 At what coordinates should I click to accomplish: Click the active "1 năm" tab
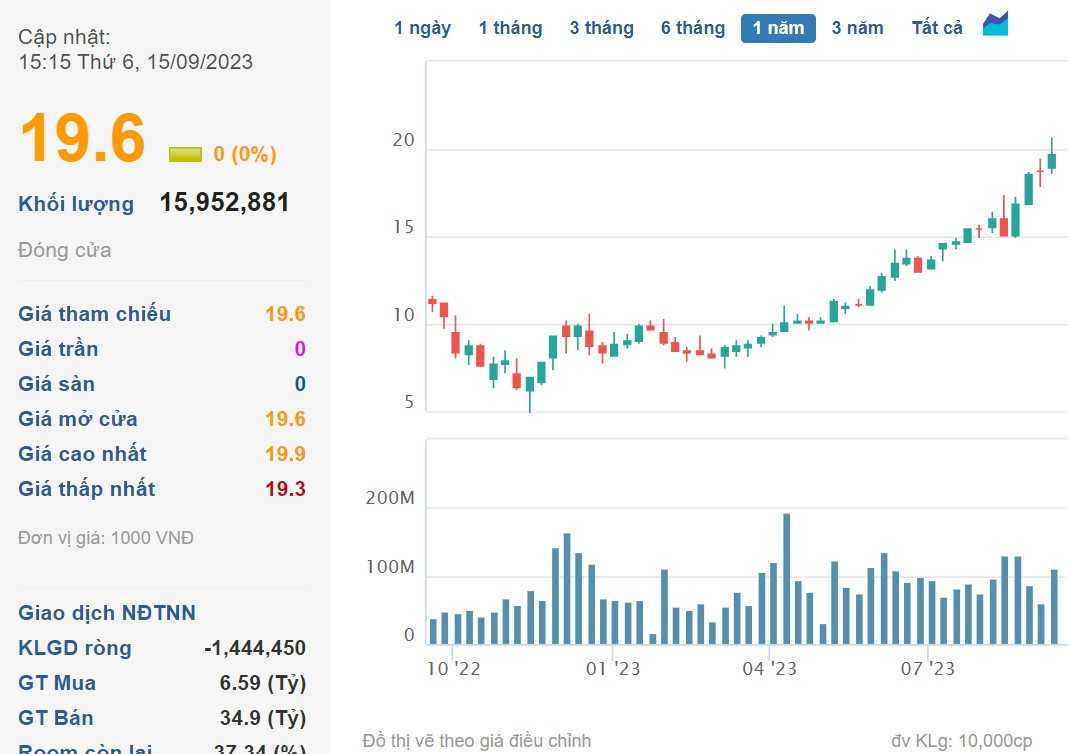tap(778, 28)
